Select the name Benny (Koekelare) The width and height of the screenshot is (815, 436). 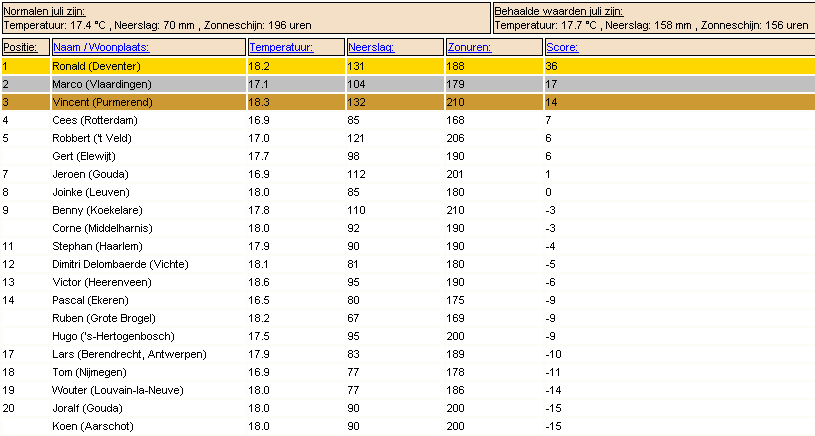pyautogui.click(x=97, y=210)
